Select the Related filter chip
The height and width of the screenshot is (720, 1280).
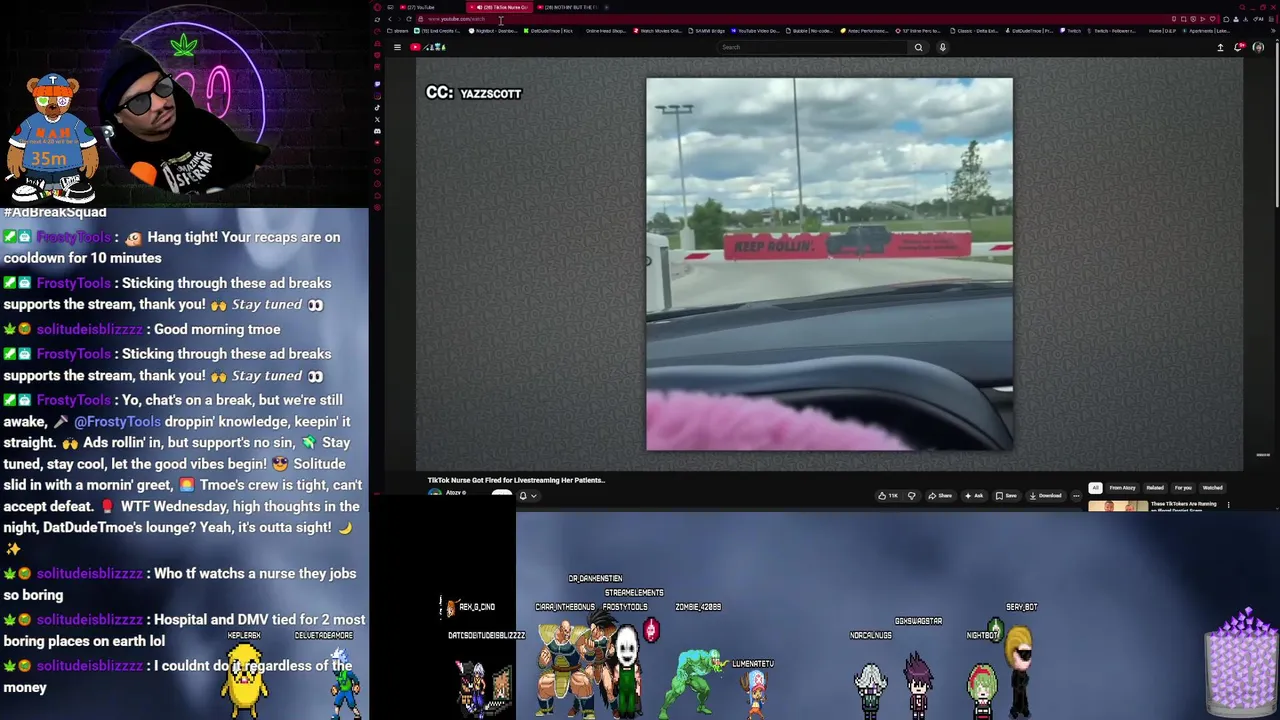(1155, 488)
